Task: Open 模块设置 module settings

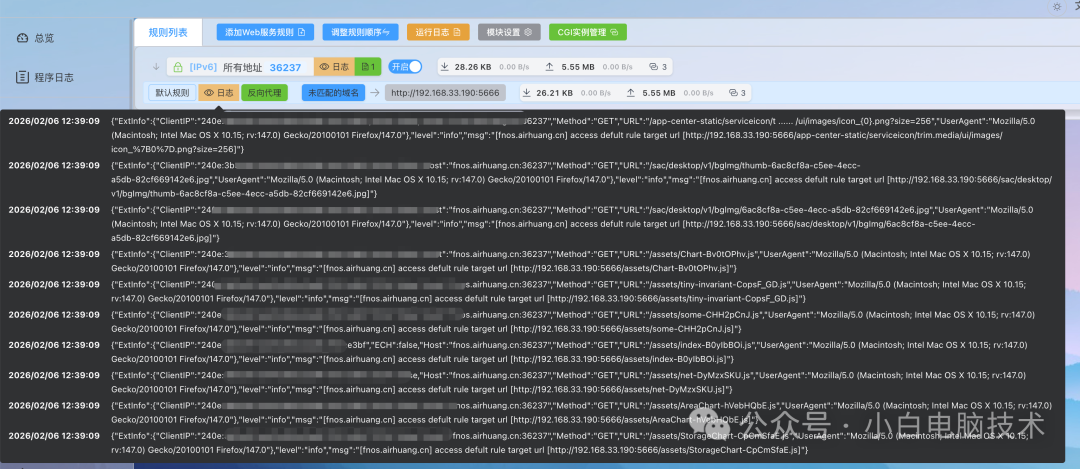Action: click(x=509, y=32)
